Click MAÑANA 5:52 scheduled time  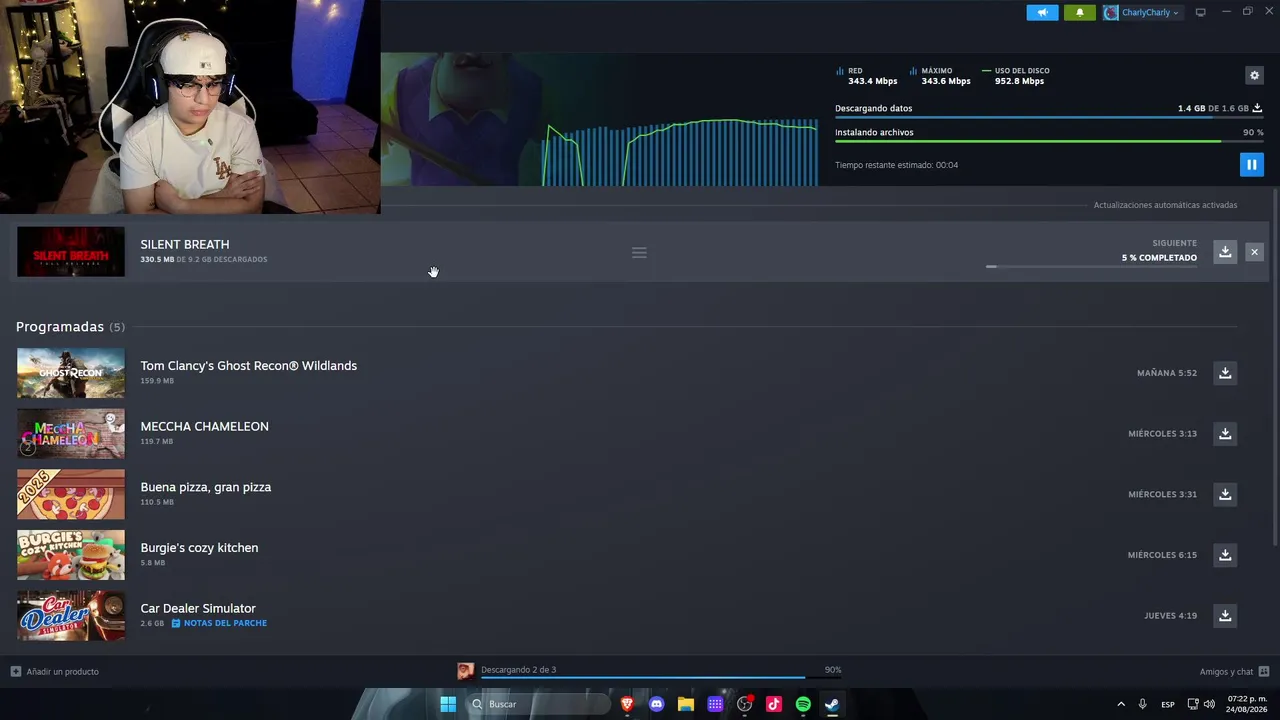pyautogui.click(x=1167, y=373)
